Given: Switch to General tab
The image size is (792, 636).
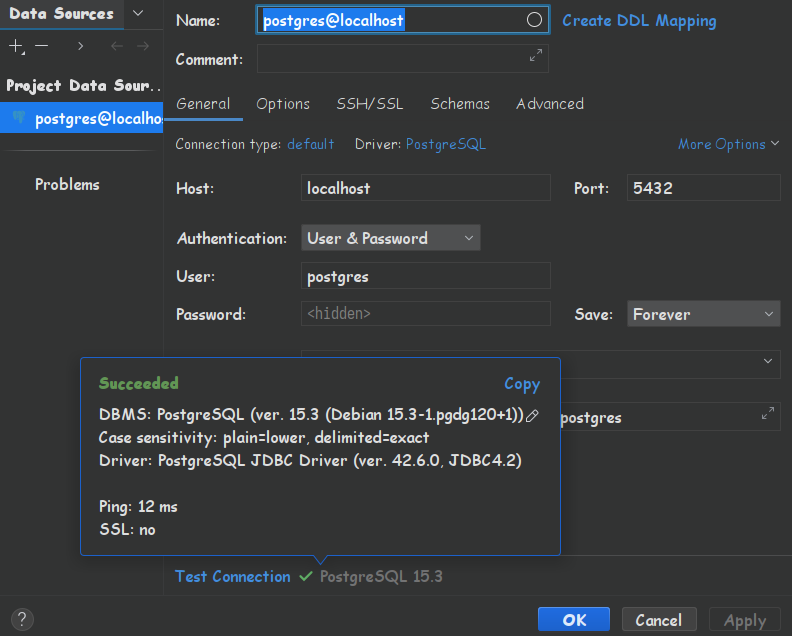Looking at the screenshot, I should click(x=203, y=104).
